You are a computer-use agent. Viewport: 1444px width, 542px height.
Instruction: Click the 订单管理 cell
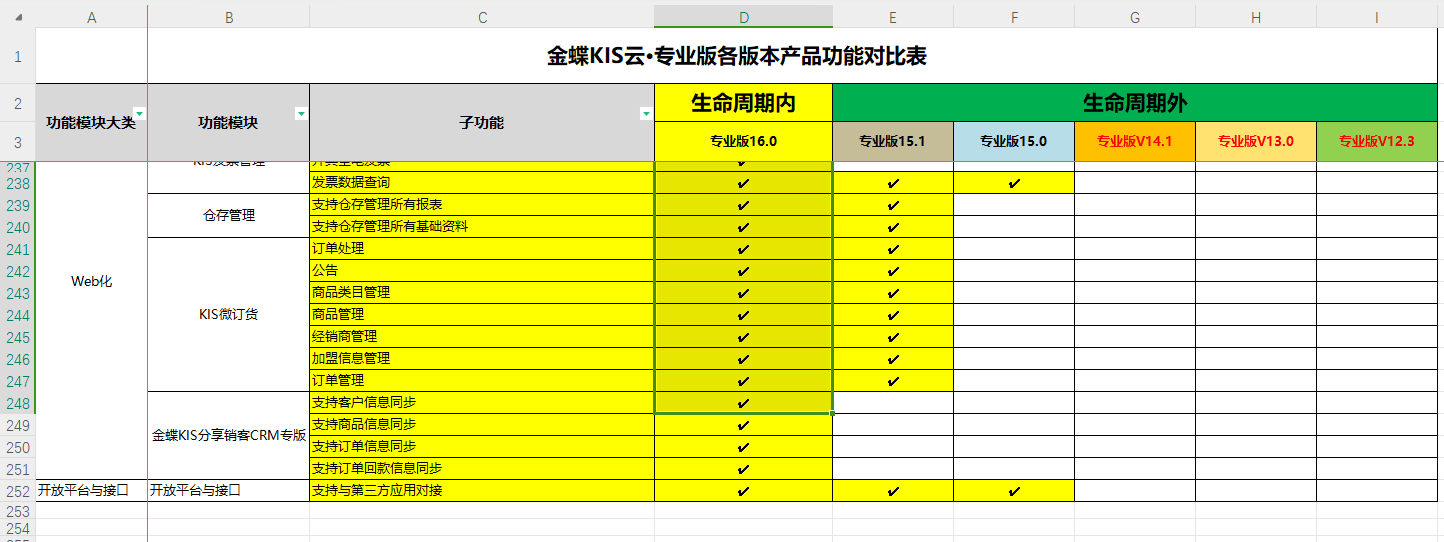[x=482, y=381]
